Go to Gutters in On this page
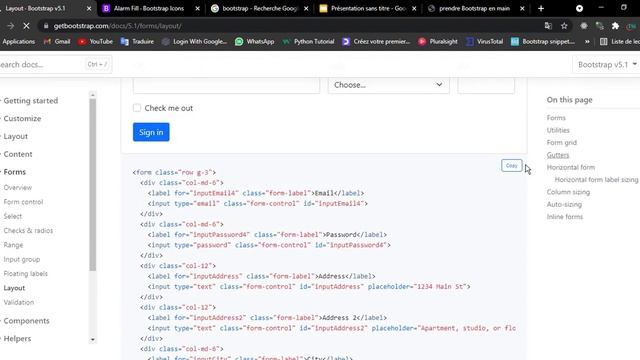 pos(558,155)
